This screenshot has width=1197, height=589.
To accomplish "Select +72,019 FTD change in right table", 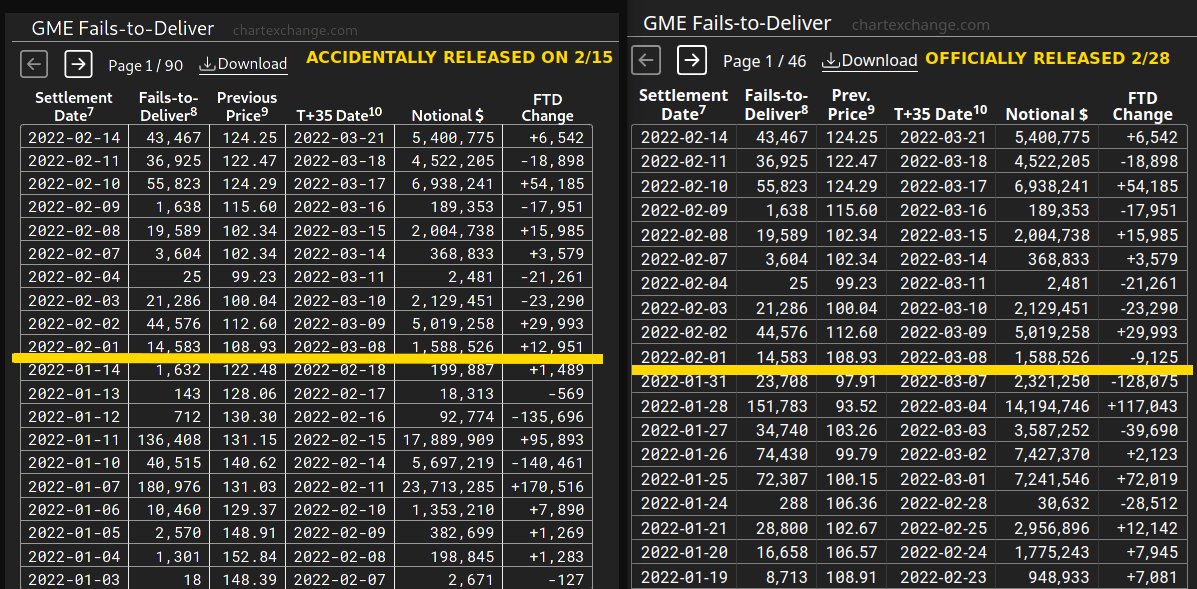I will pos(1147,480).
